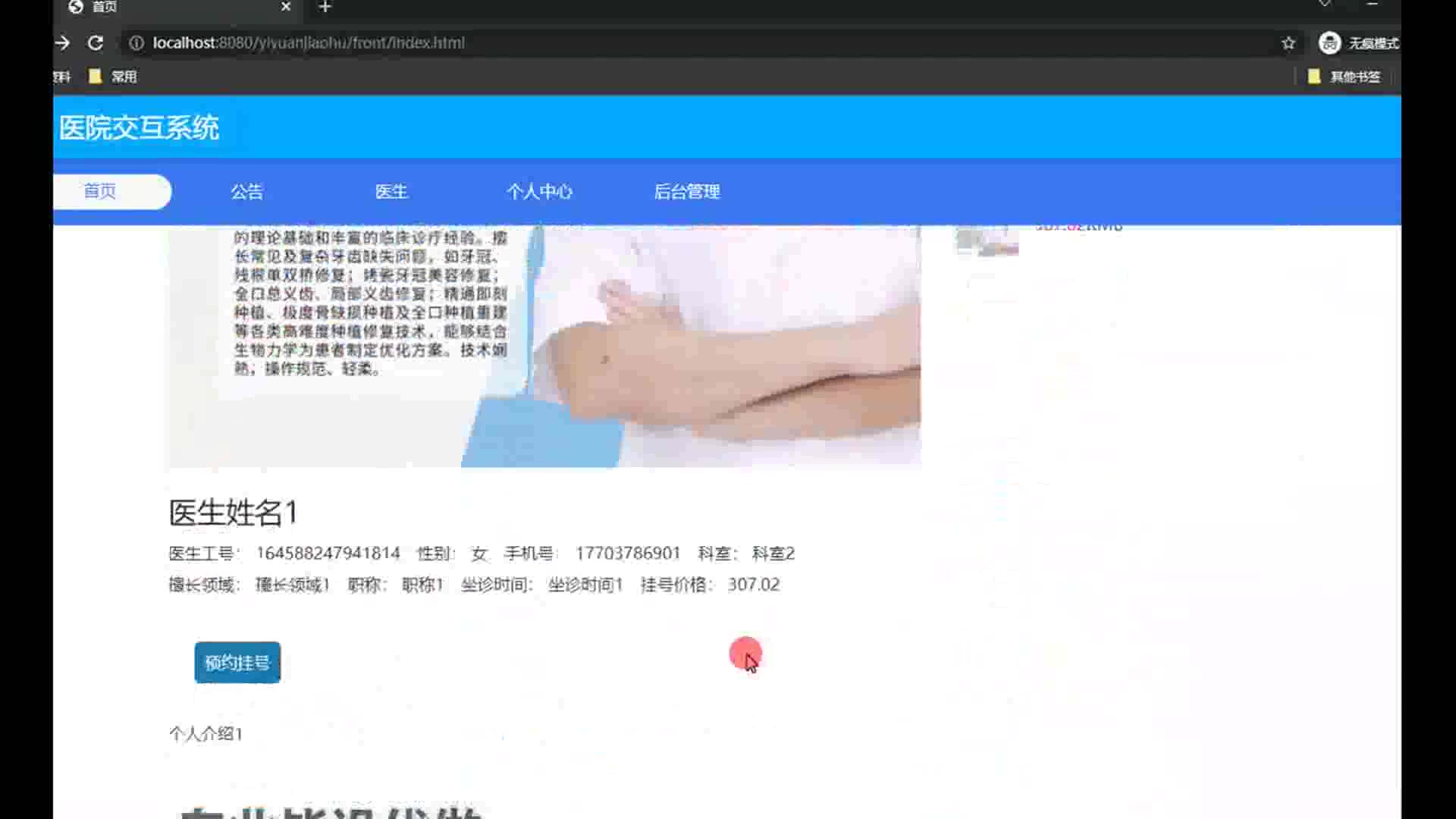
Task: Click the browser forward arrow
Action: (x=63, y=43)
